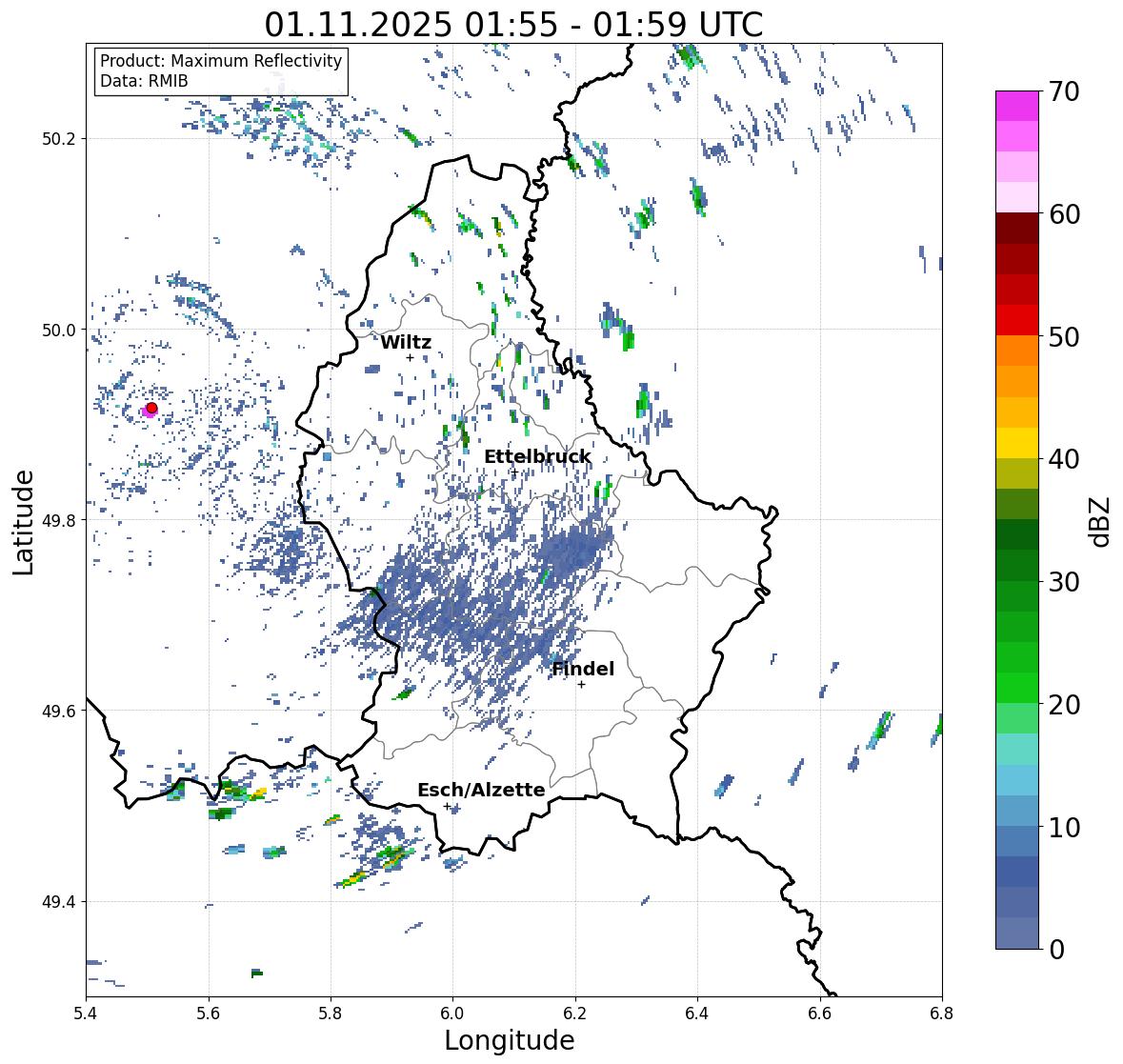Click the bright red colorbar segment at 50 dBZ
This screenshot has width=1123, height=1064.
pos(1017,320)
